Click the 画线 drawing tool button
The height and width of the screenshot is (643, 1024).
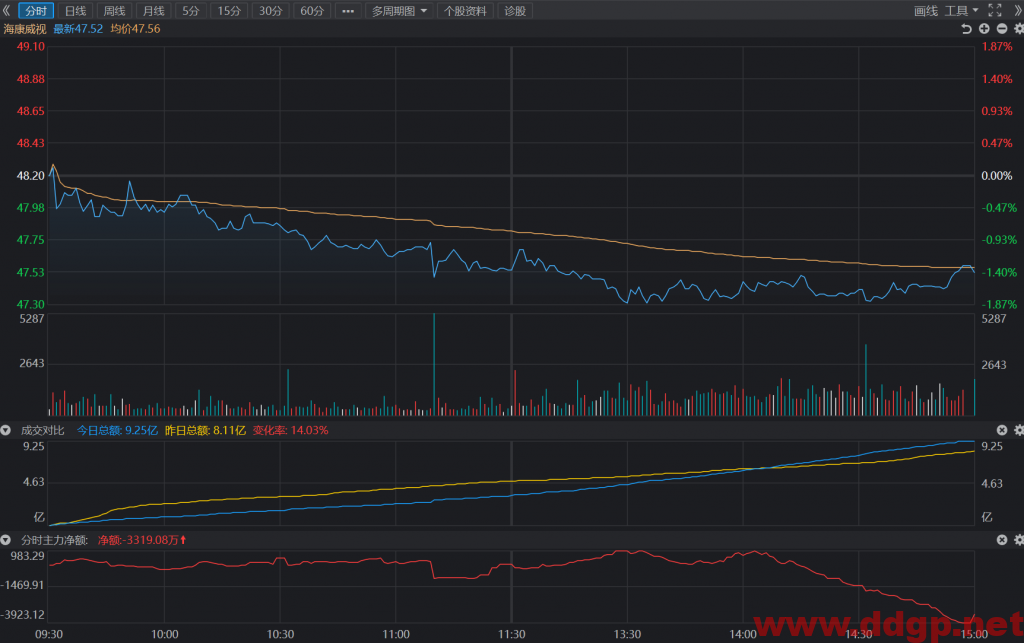tap(925, 10)
